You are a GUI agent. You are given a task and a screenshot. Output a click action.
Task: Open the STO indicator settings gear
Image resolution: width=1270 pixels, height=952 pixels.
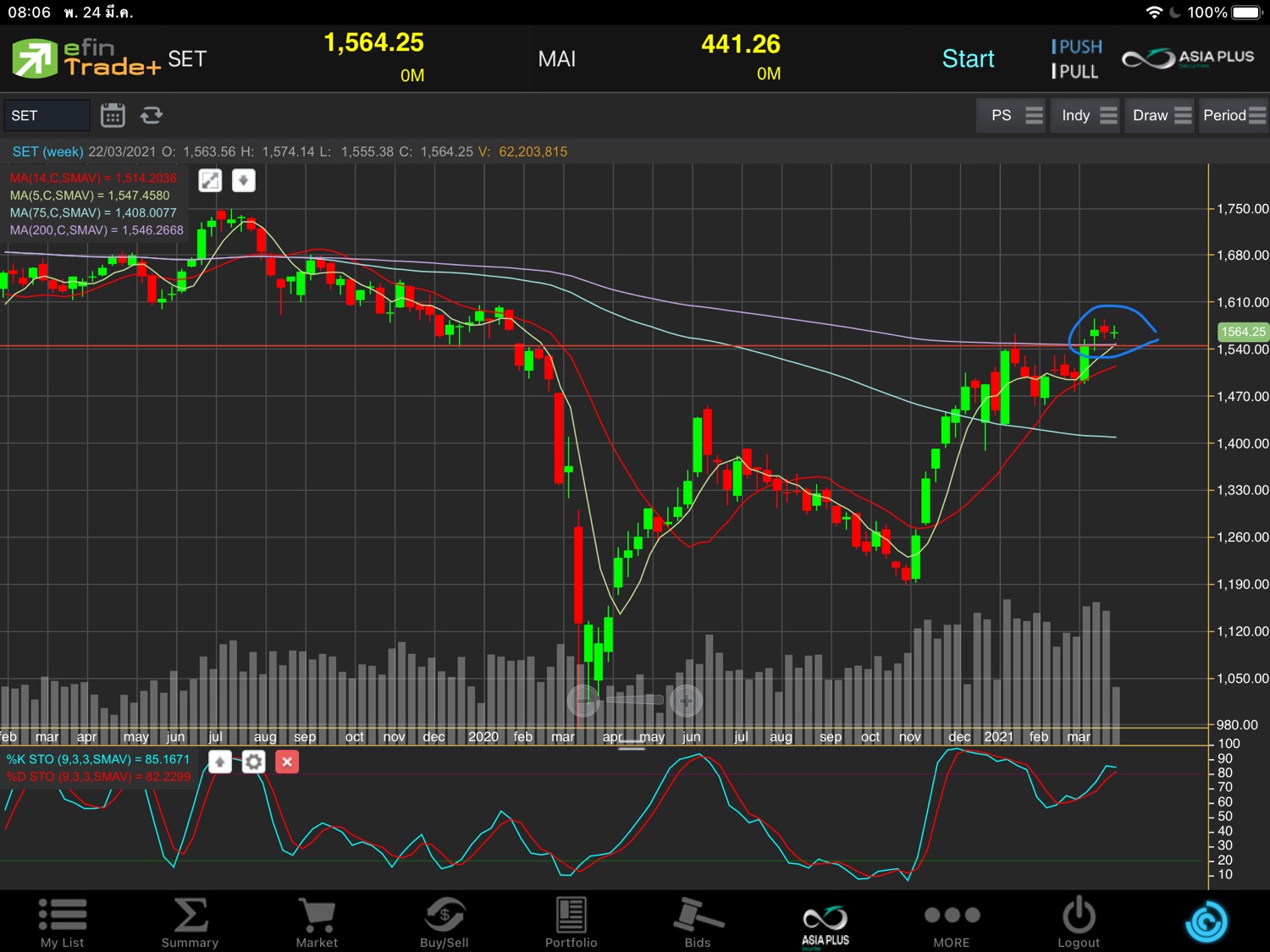pyautogui.click(x=253, y=762)
